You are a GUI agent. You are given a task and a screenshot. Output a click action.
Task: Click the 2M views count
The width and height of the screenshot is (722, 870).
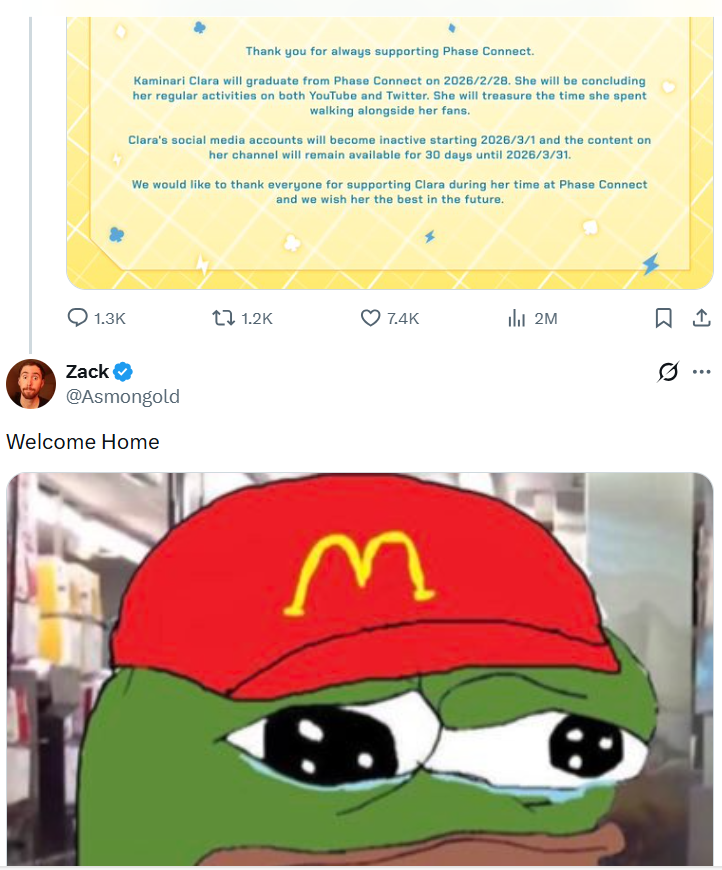546,318
